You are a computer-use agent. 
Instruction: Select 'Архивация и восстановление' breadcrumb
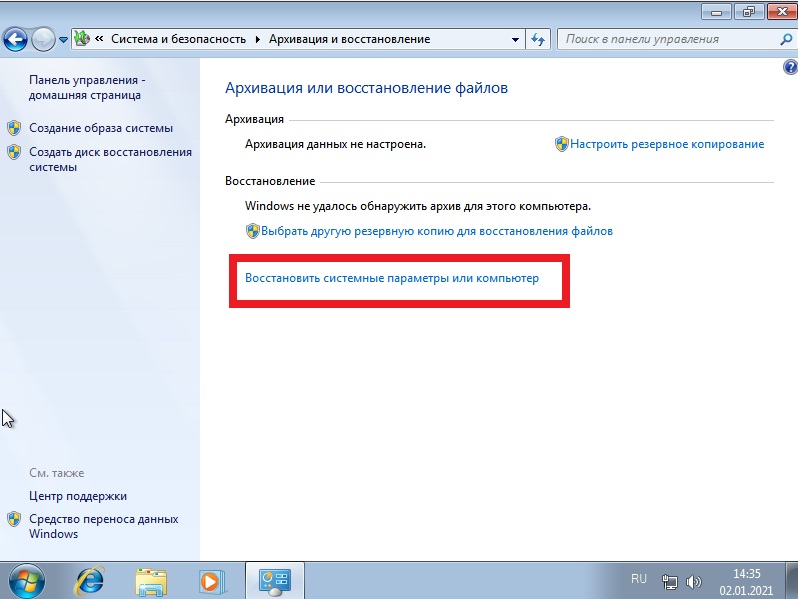pos(350,39)
